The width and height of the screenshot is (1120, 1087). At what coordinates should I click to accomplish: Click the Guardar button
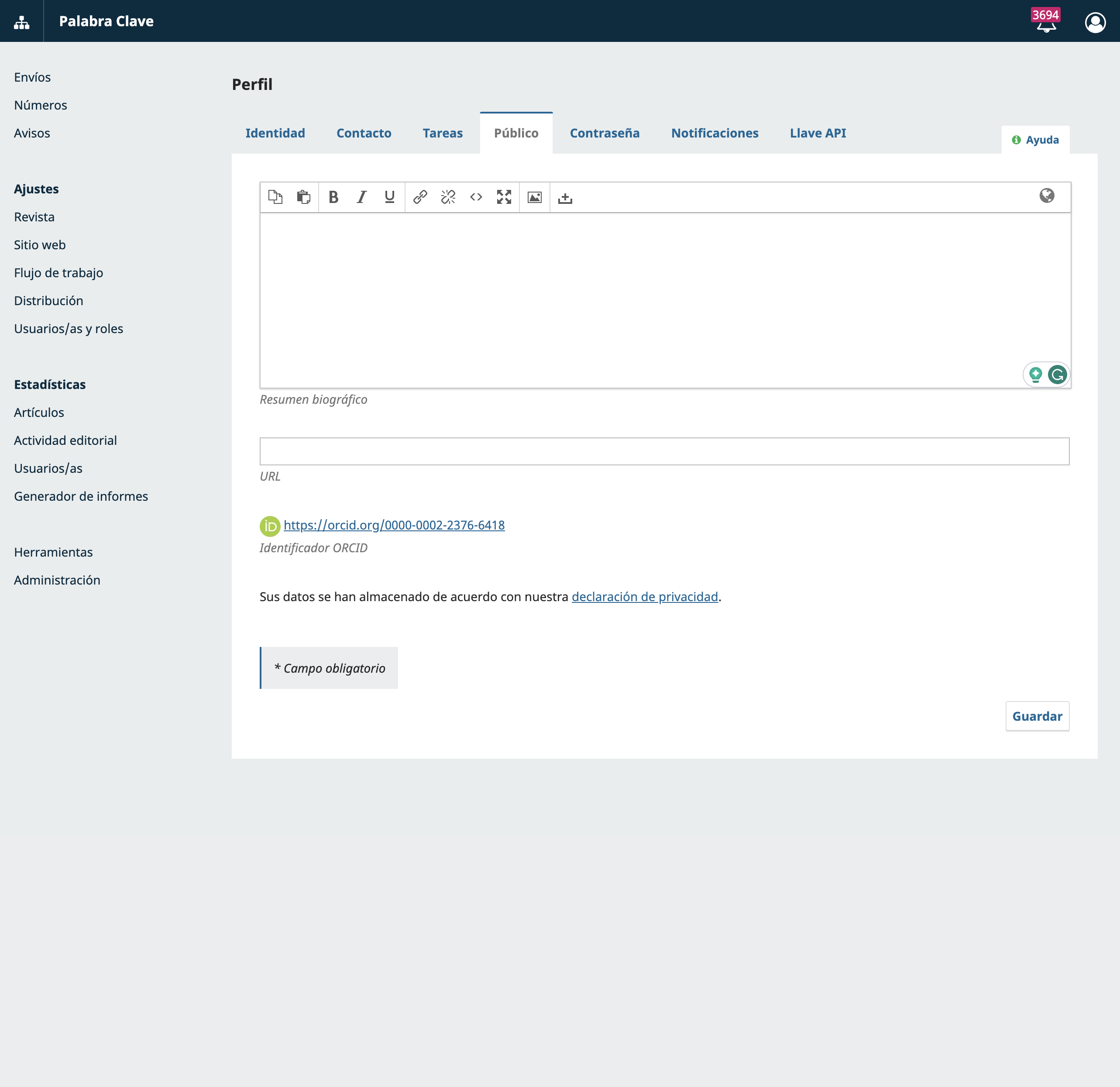coord(1037,716)
